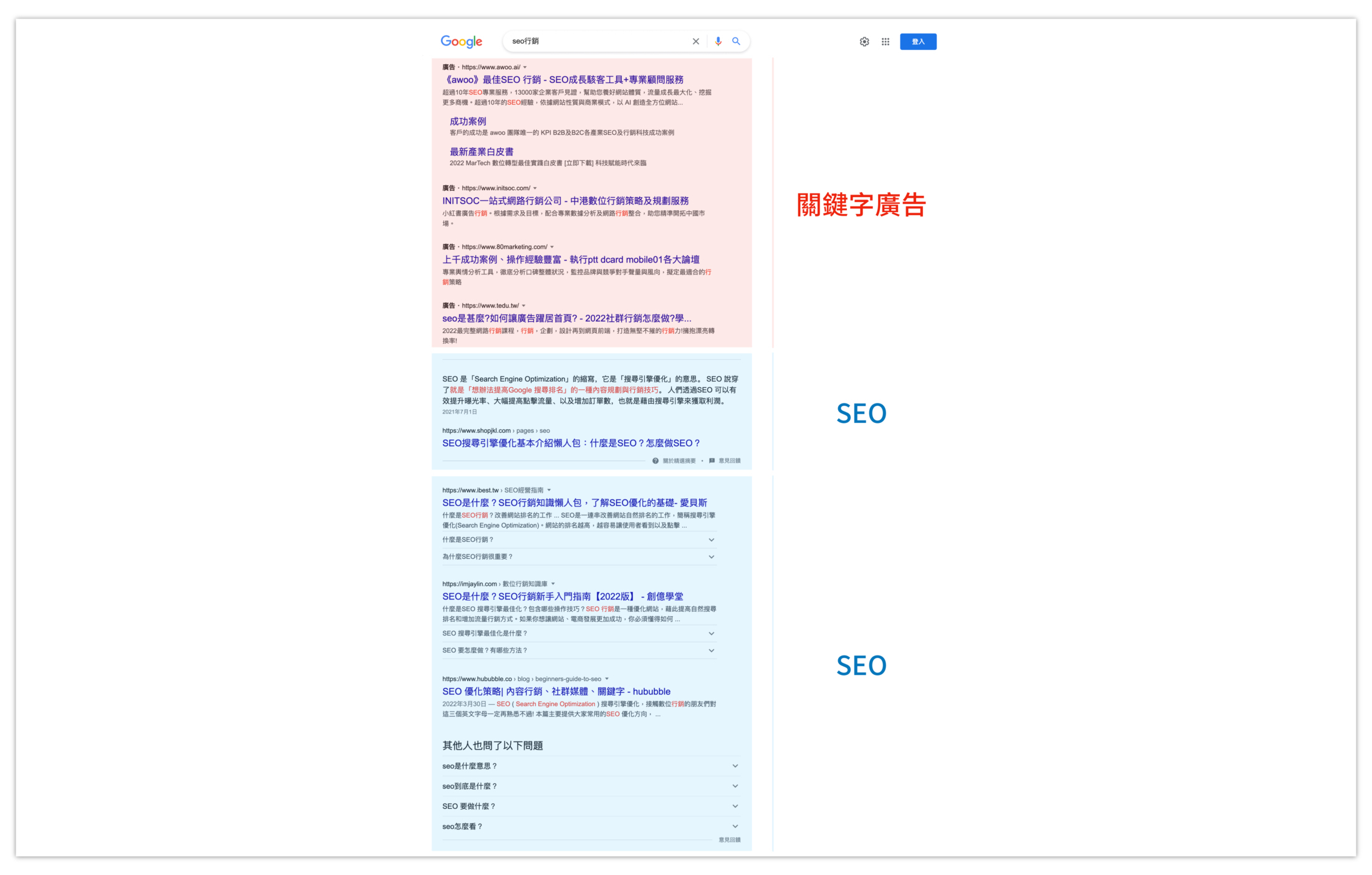
Task: Open the 最新產業白皮書 sitelink
Action: [x=481, y=152]
